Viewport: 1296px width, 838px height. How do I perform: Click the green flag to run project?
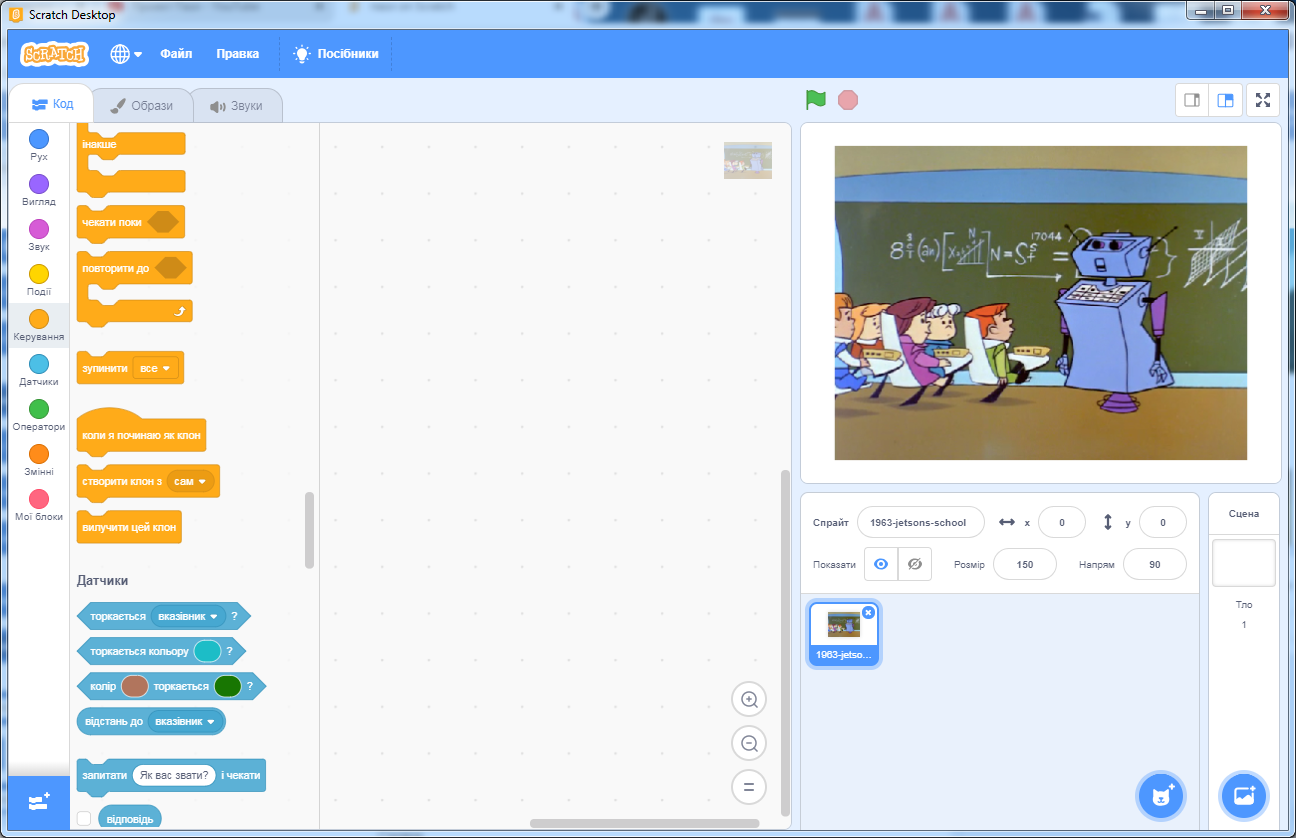816,100
